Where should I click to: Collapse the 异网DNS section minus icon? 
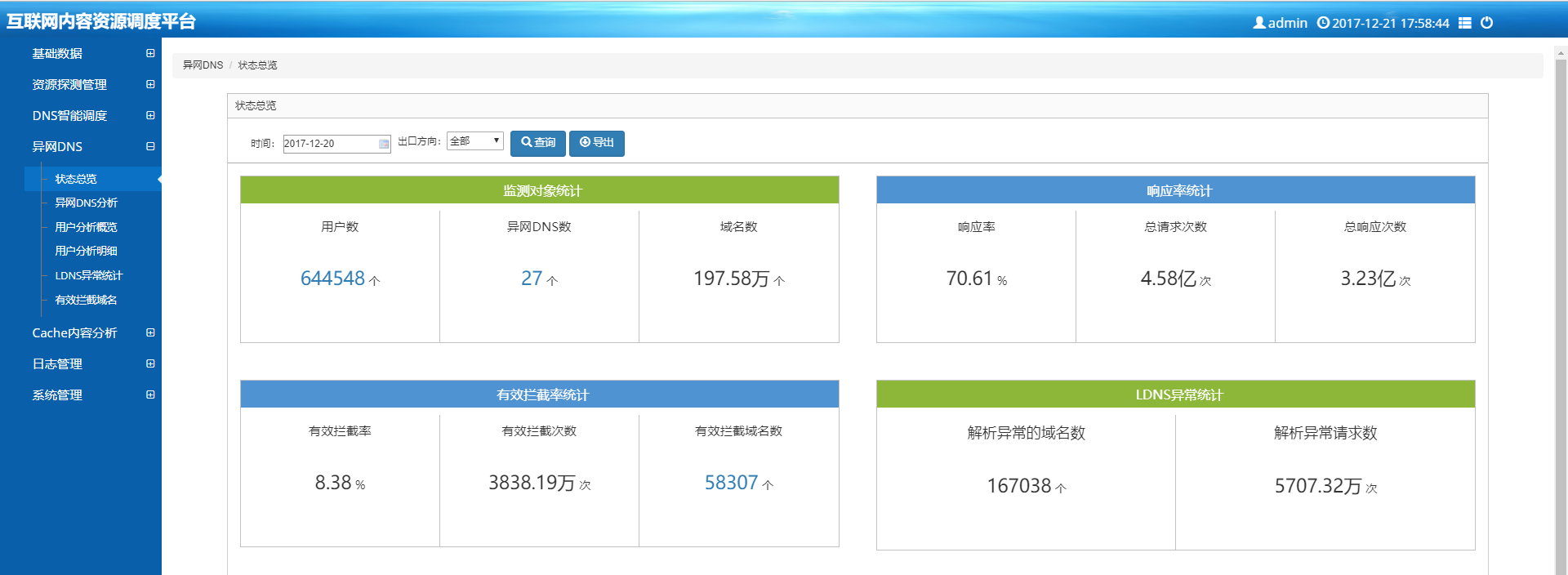[x=150, y=146]
